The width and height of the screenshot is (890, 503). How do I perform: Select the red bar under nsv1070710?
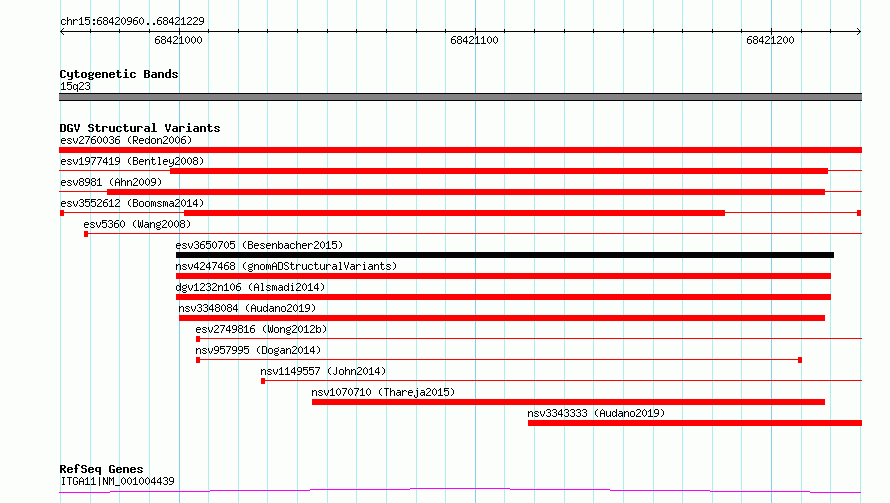coord(568,402)
